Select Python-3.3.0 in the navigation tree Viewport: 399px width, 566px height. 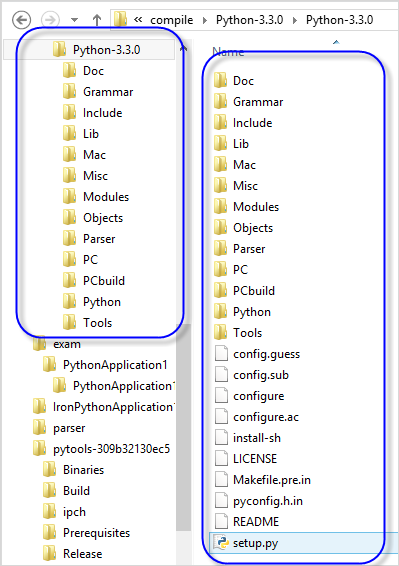pyautogui.click(x=107, y=49)
